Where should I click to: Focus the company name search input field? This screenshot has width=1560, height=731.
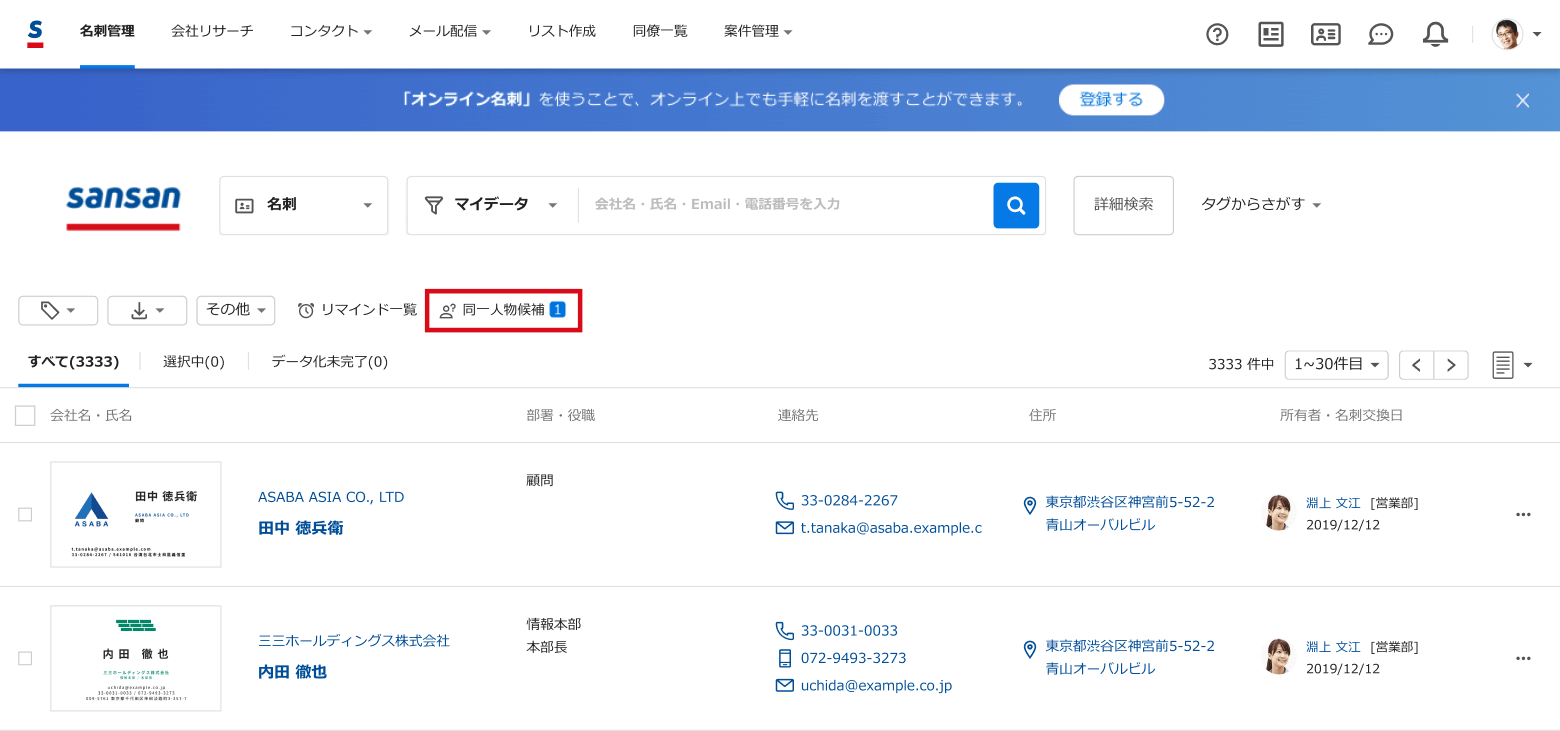pos(785,204)
